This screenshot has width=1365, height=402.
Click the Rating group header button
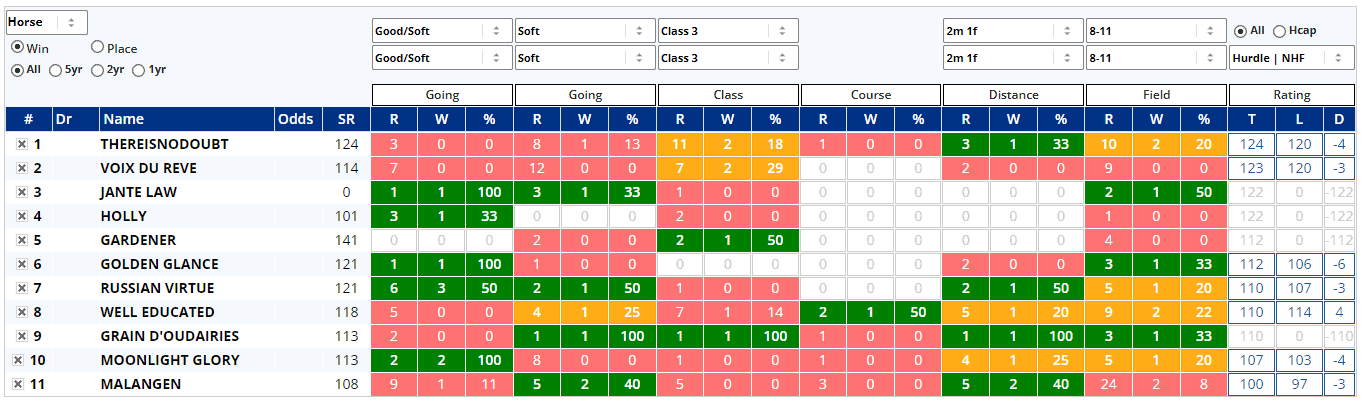tap(1292, 95)
